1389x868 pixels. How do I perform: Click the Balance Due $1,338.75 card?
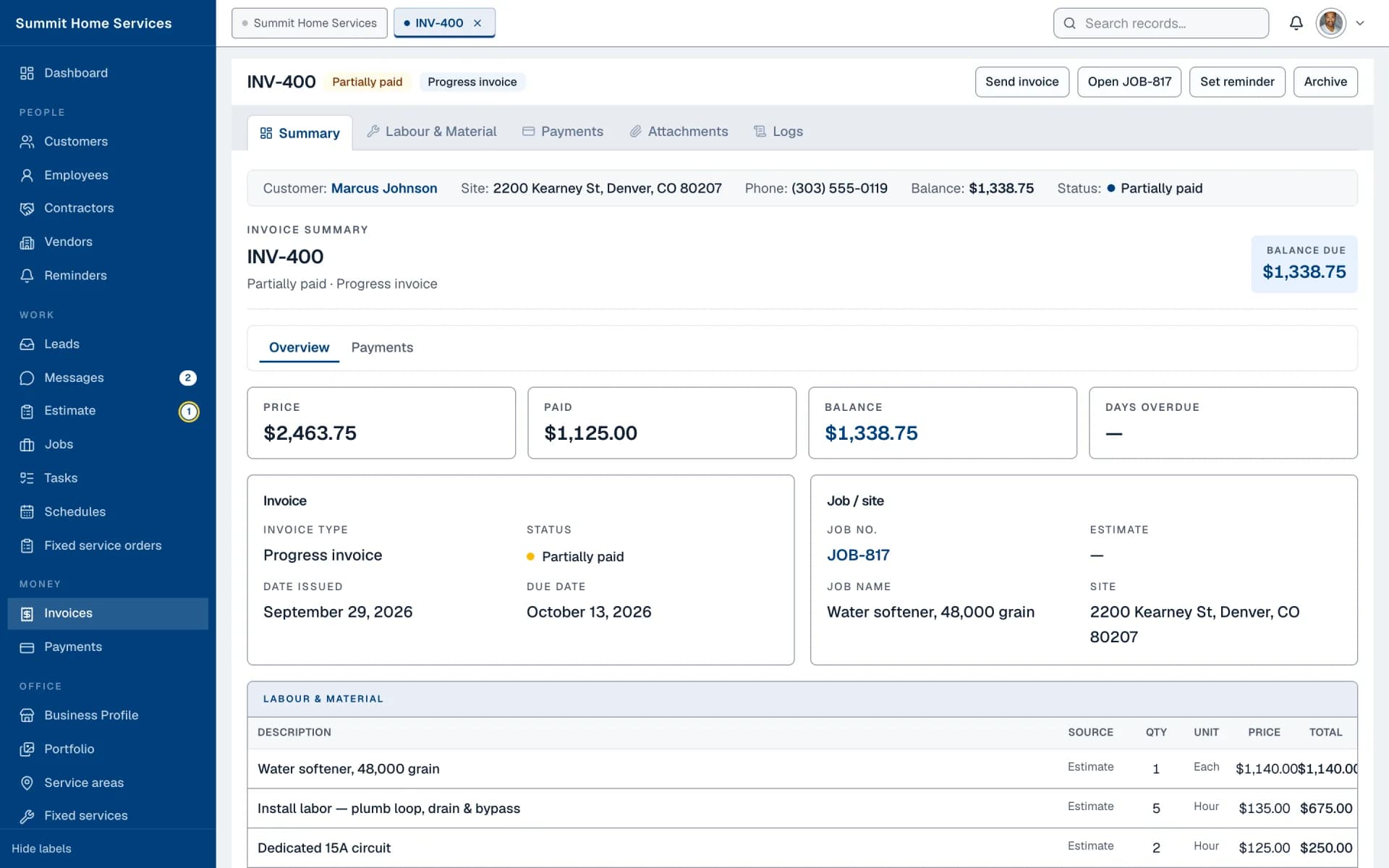pos(1304,264)
